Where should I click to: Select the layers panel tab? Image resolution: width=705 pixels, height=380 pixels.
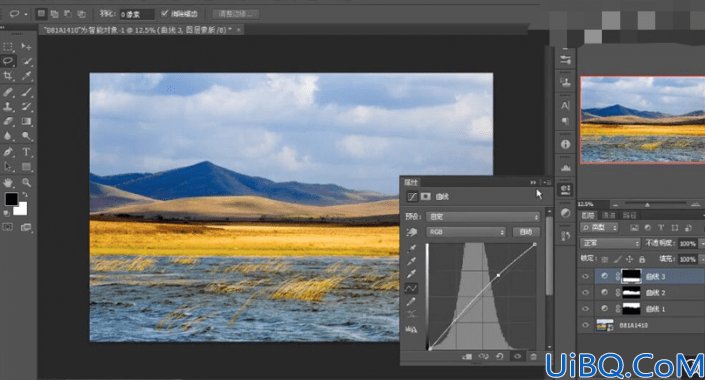click(588, 215)
